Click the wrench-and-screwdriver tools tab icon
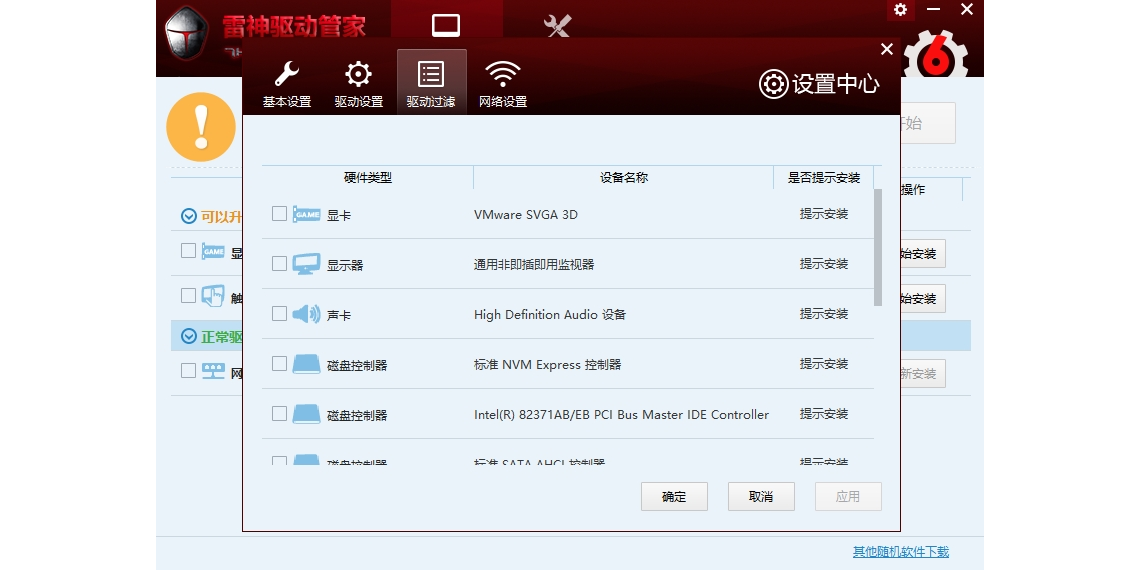This screenshot has height=570, width=1140. (557, 26)
